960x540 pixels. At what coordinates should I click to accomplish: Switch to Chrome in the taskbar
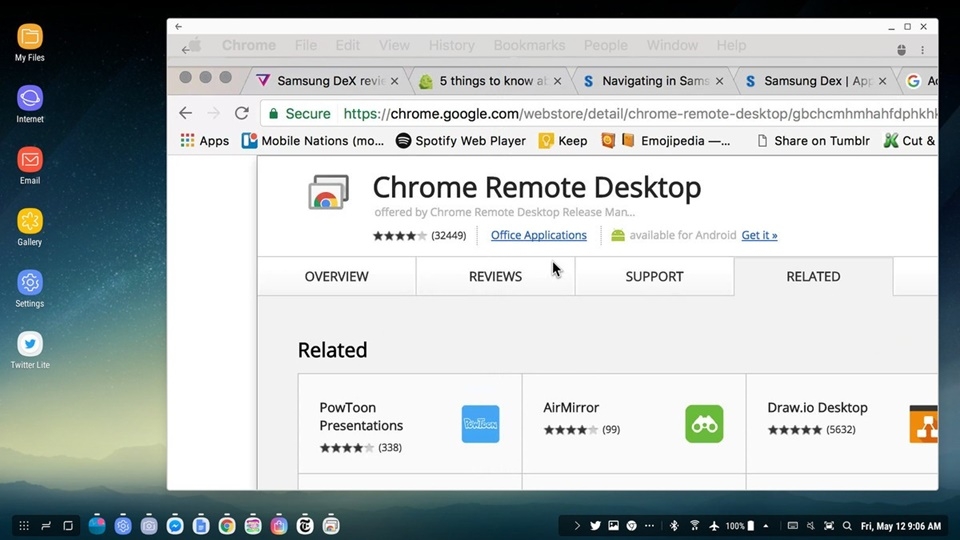227,525
